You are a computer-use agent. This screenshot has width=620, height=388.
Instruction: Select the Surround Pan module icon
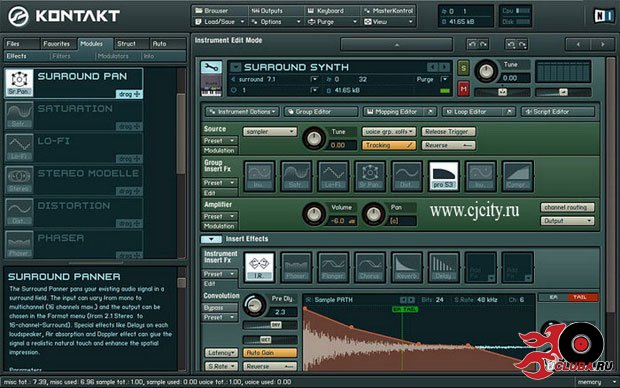coord(19,83)
